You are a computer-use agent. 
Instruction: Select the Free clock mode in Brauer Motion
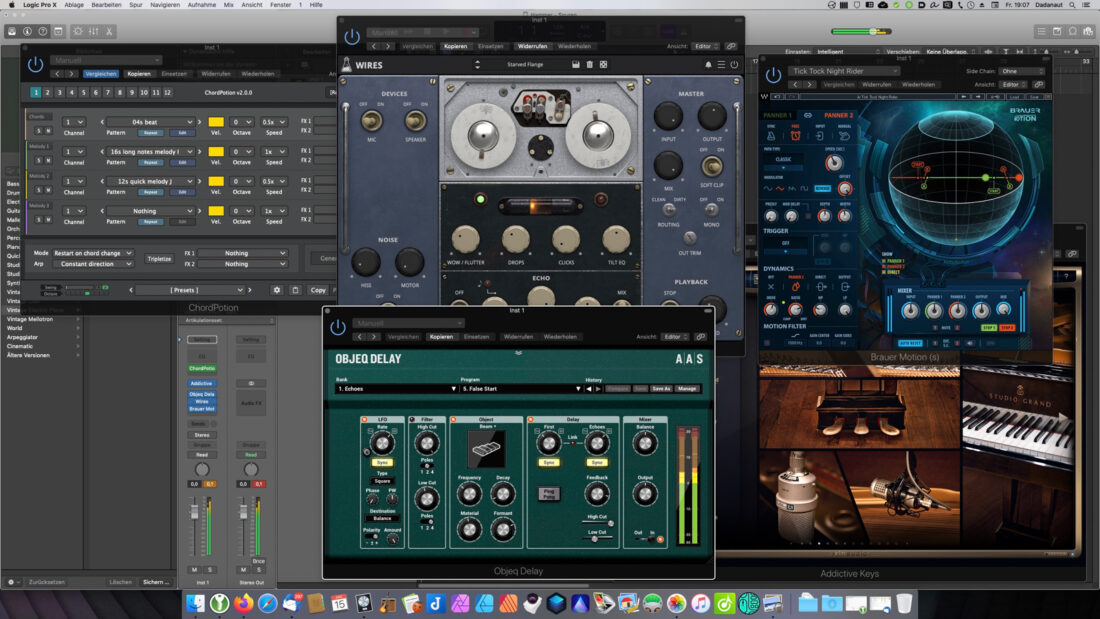tap(796, 135)
